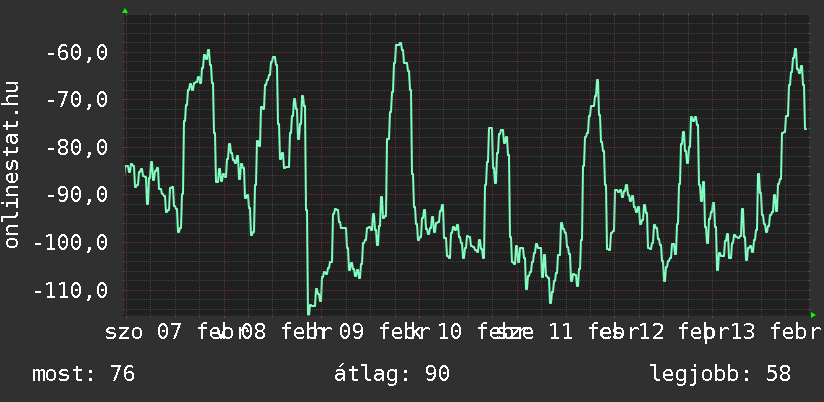This screenshot has width=824, height=402.
Task: Click the "átlag: 90" average value text
Action: tap(392, 375)
